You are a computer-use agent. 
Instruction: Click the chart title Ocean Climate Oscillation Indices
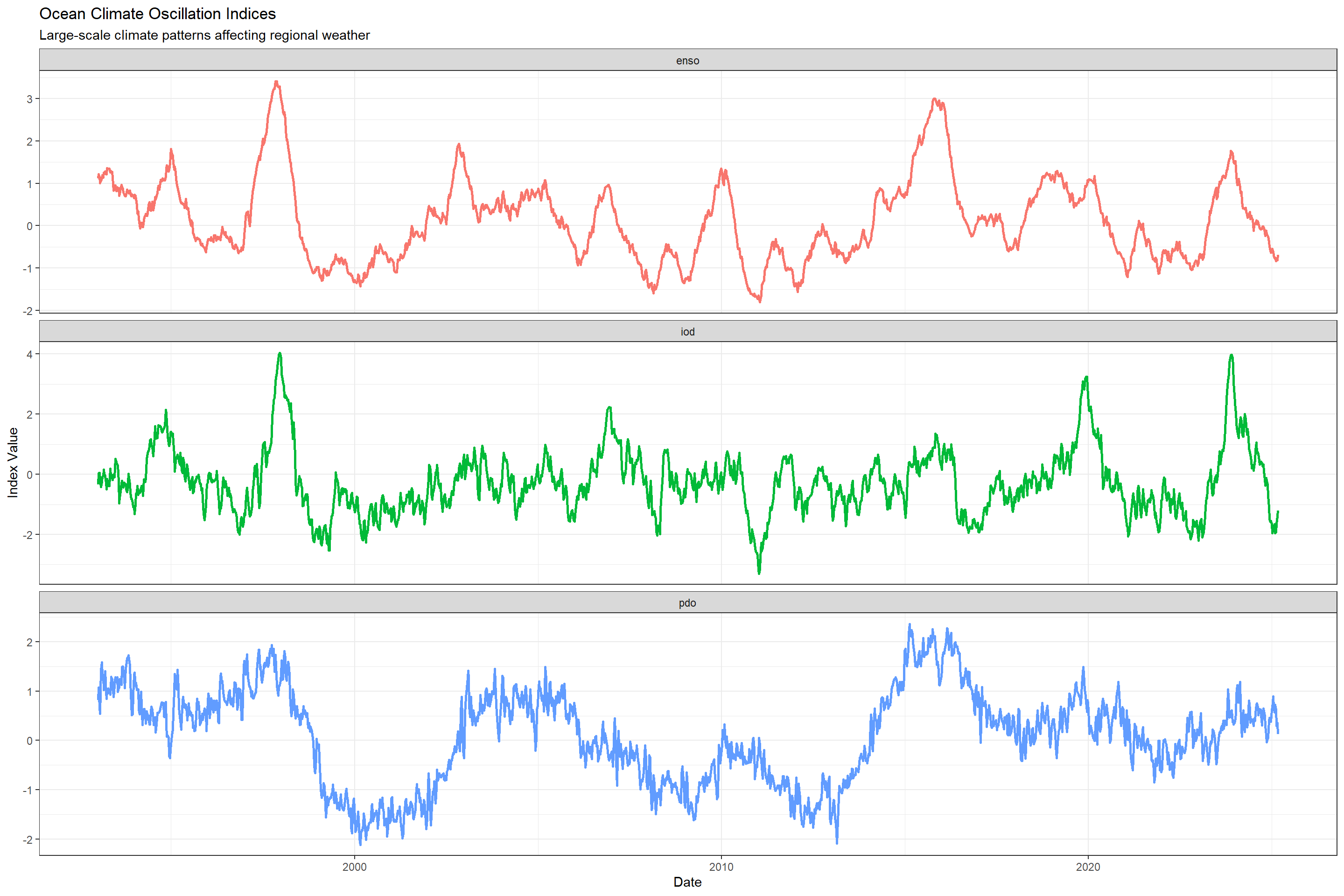157,14
